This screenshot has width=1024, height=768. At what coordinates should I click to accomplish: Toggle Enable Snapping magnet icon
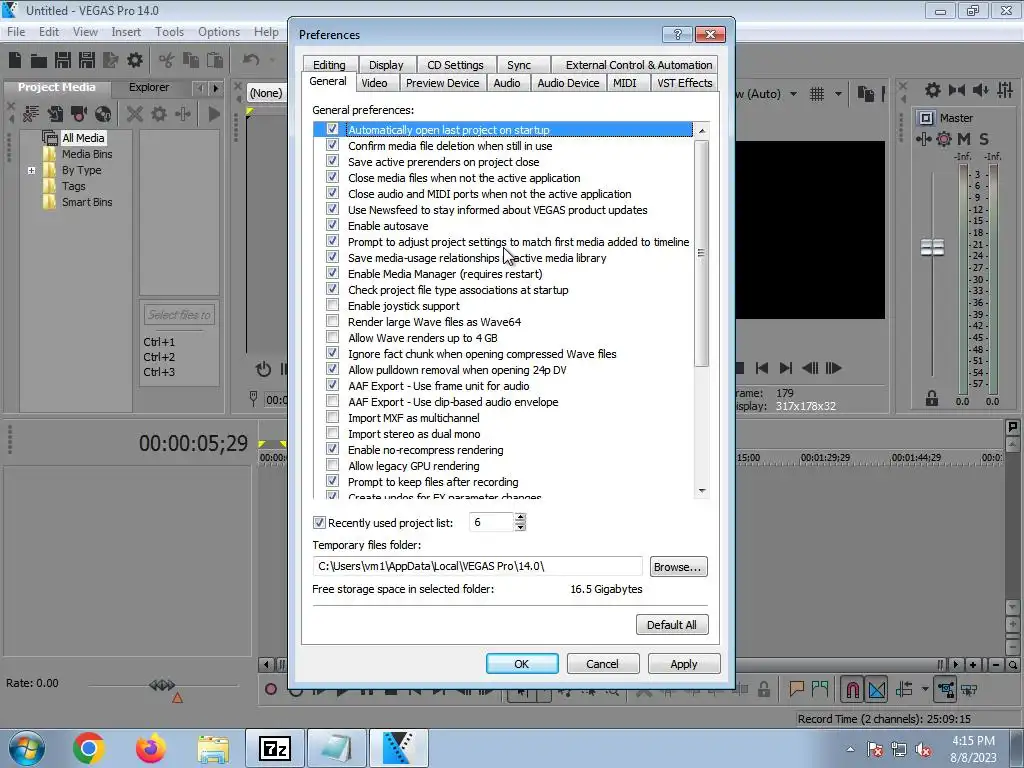pos(852,689)
